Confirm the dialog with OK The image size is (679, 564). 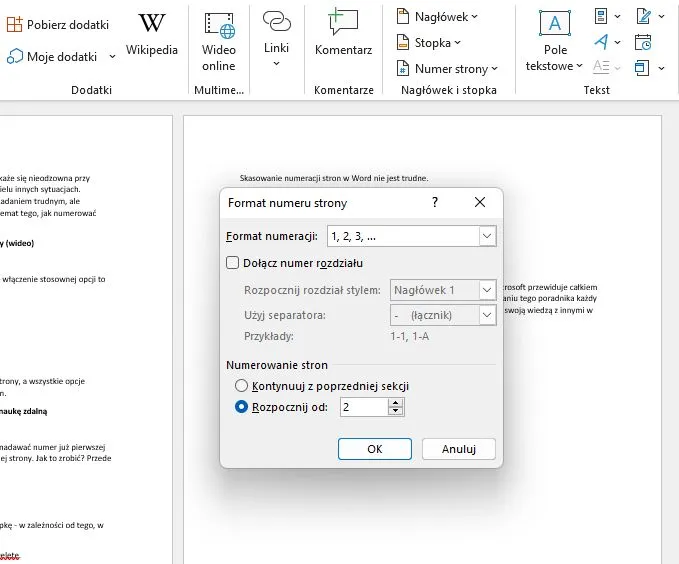coord(375,449)
